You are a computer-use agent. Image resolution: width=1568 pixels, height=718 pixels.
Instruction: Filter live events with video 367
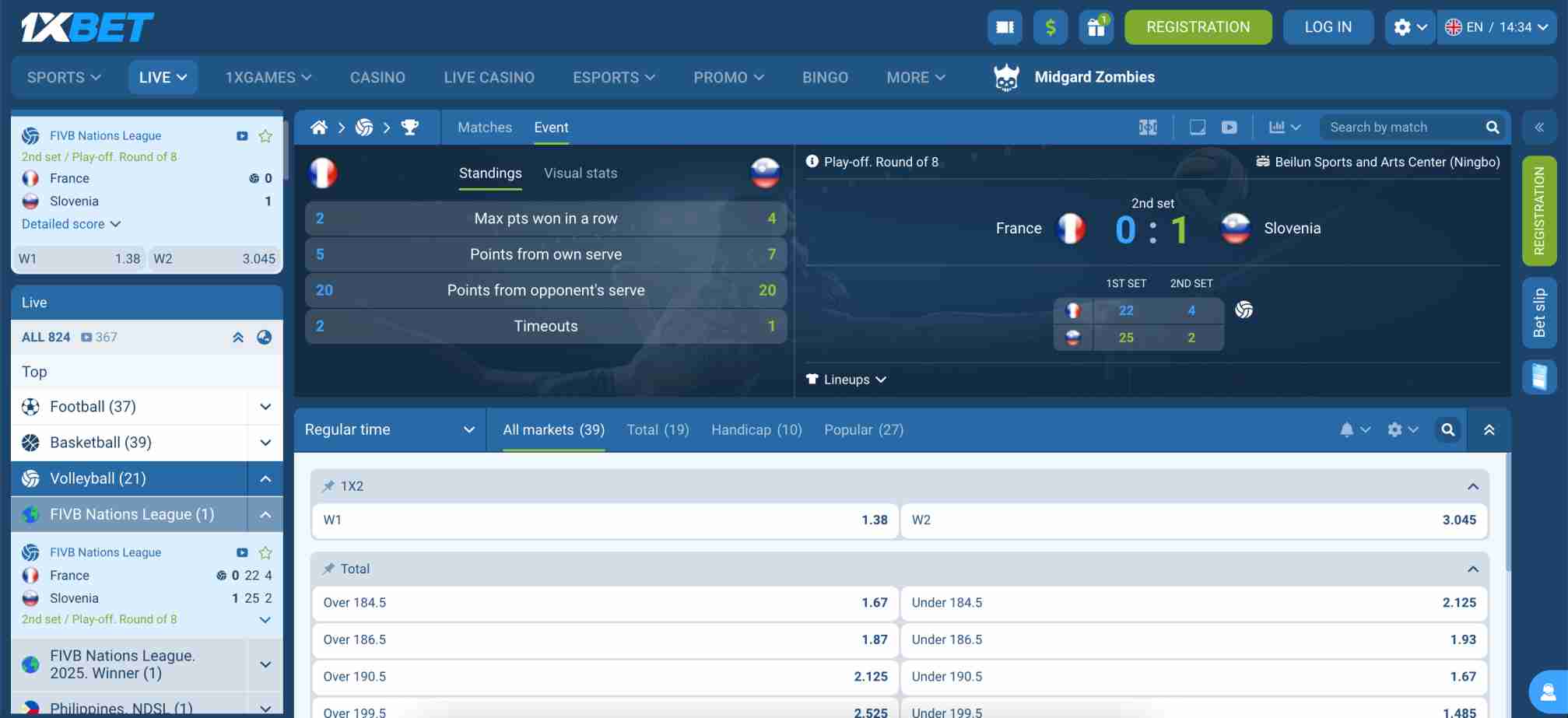99,338
